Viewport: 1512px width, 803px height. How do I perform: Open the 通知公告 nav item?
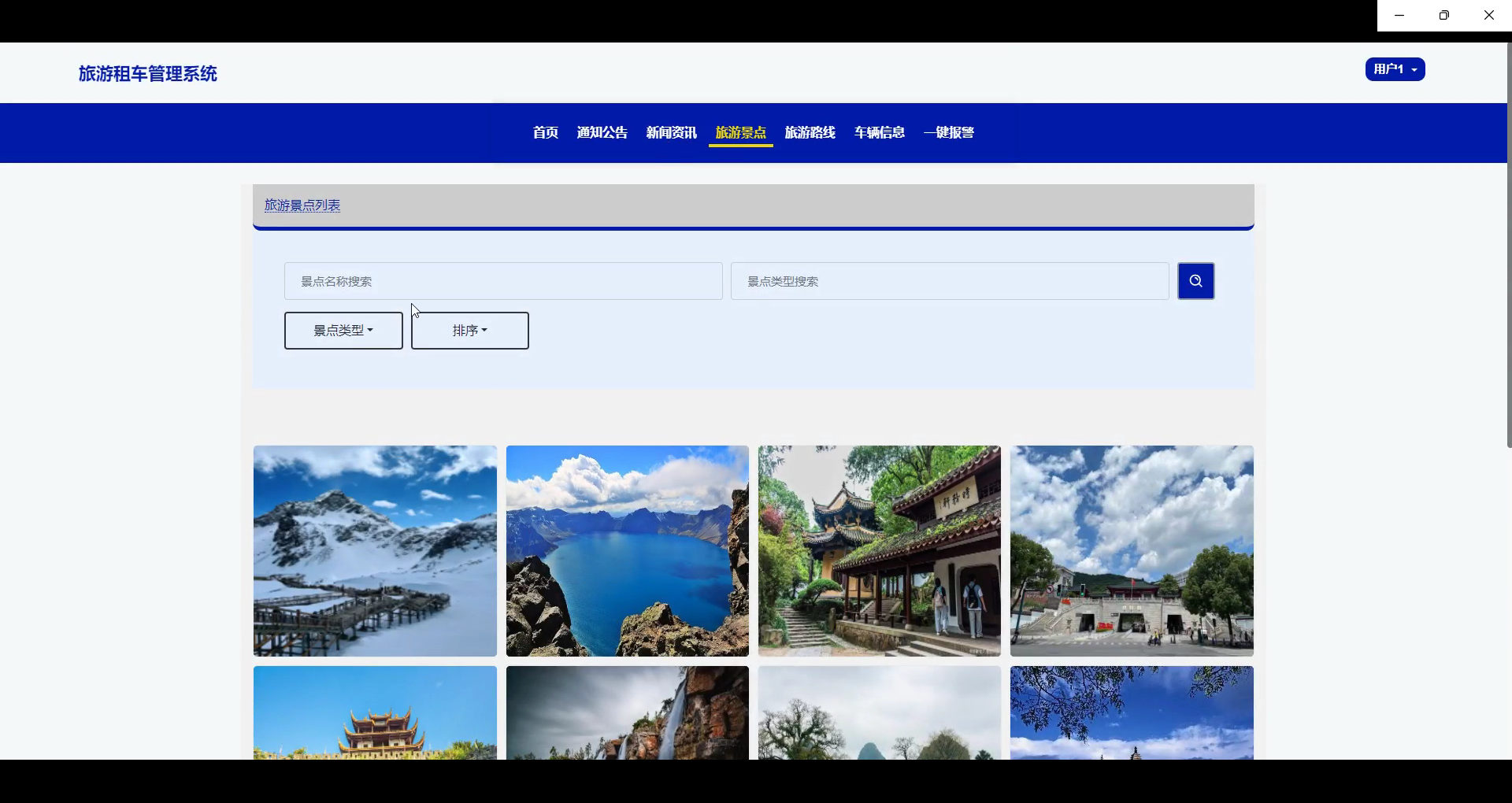(602, 132)
